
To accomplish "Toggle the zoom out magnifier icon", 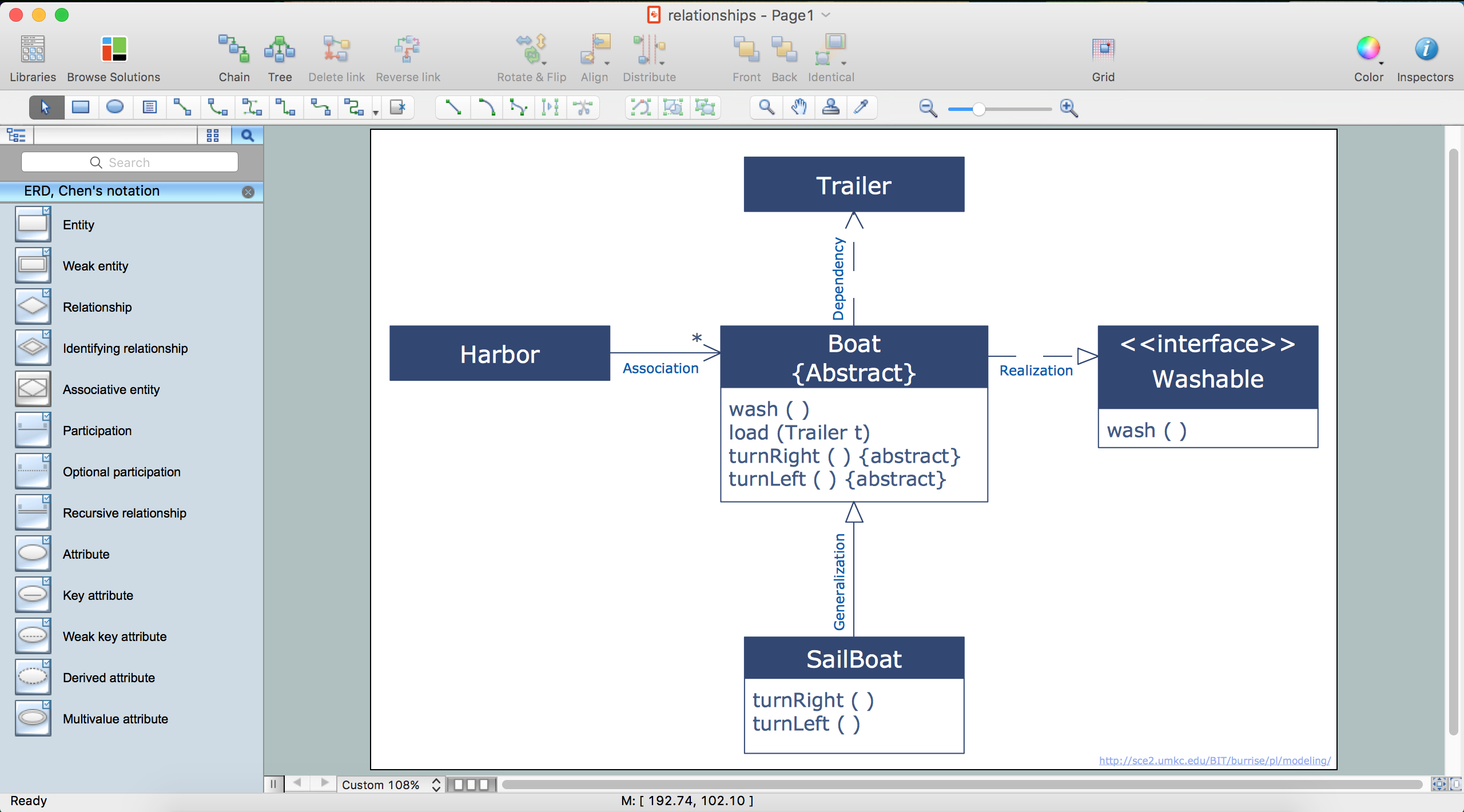I will pos(927,108).
